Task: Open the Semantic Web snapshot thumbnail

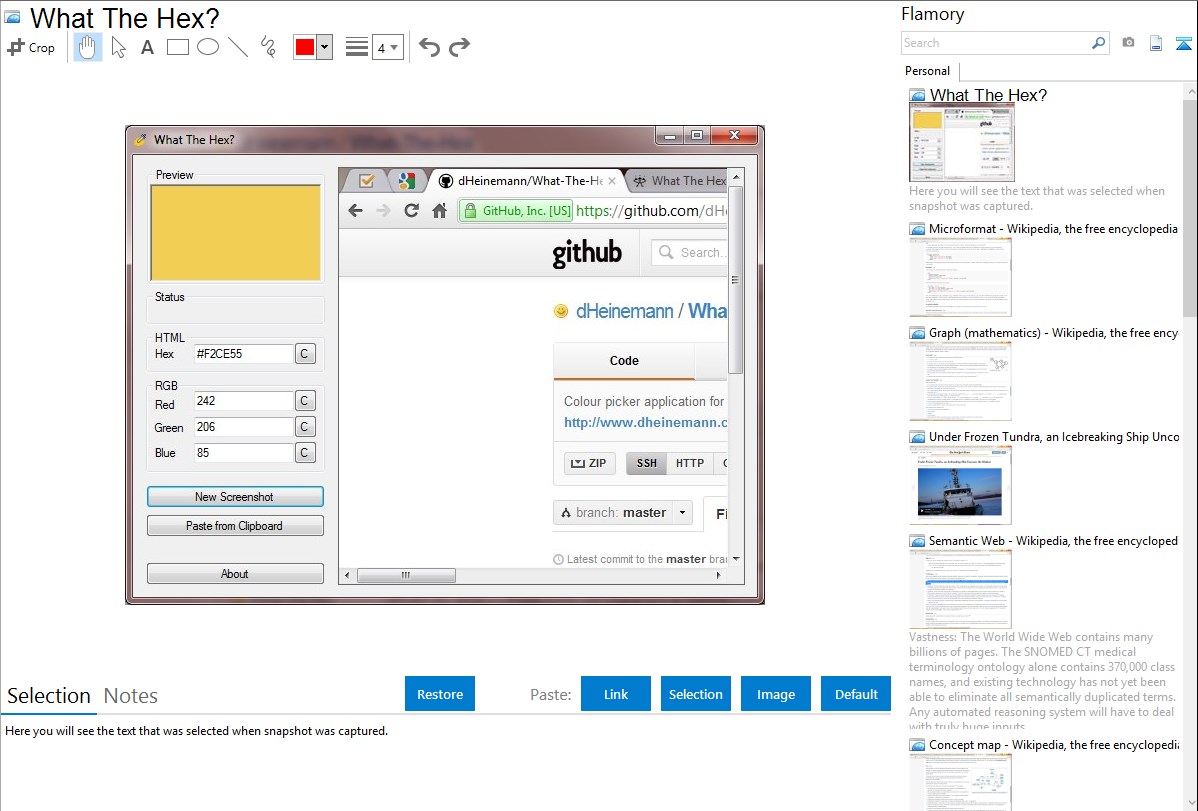Action: [960, 589]
